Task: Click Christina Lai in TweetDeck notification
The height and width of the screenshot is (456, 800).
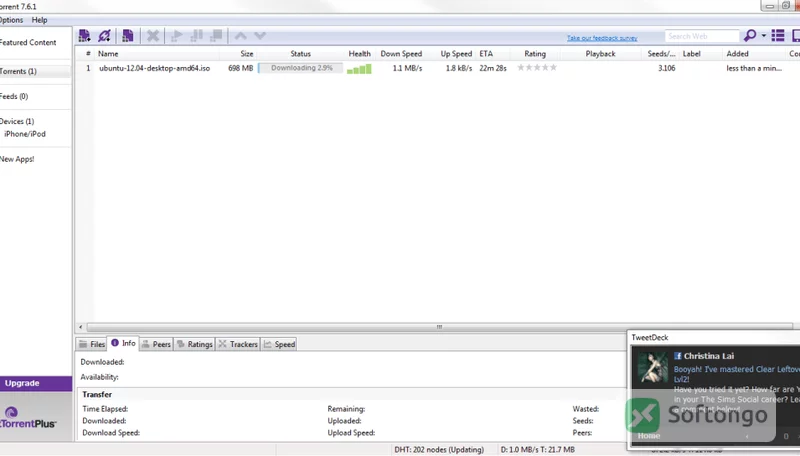Action: [709, 356]
